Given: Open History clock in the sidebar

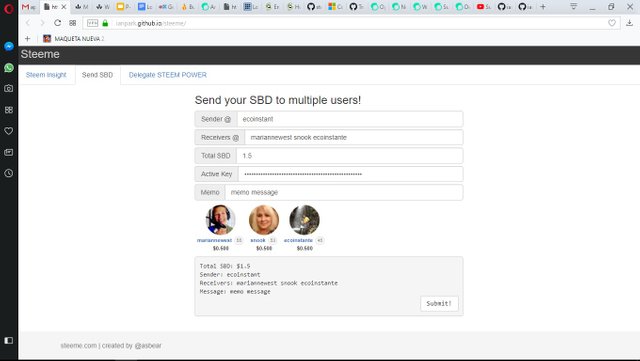Looking at the screenshot, I should click(9, 173).
